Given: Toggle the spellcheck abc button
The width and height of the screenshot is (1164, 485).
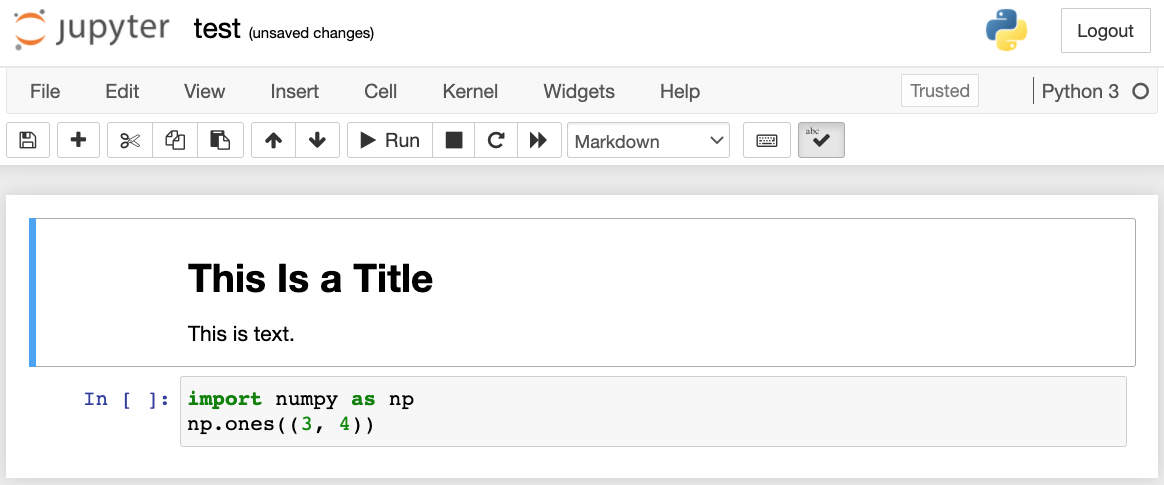Looking at the screenshot, I should 821,141.
